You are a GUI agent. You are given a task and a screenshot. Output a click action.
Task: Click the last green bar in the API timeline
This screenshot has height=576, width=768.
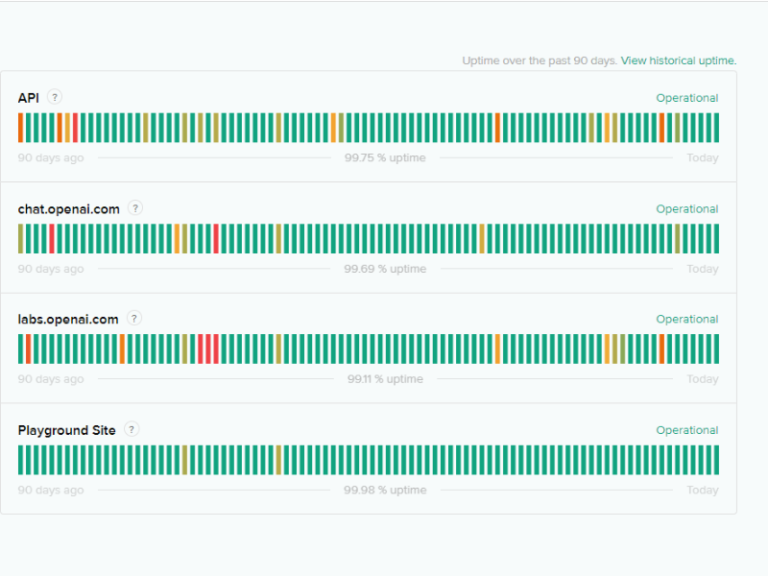pyautogui.click(x=717, y=128)
